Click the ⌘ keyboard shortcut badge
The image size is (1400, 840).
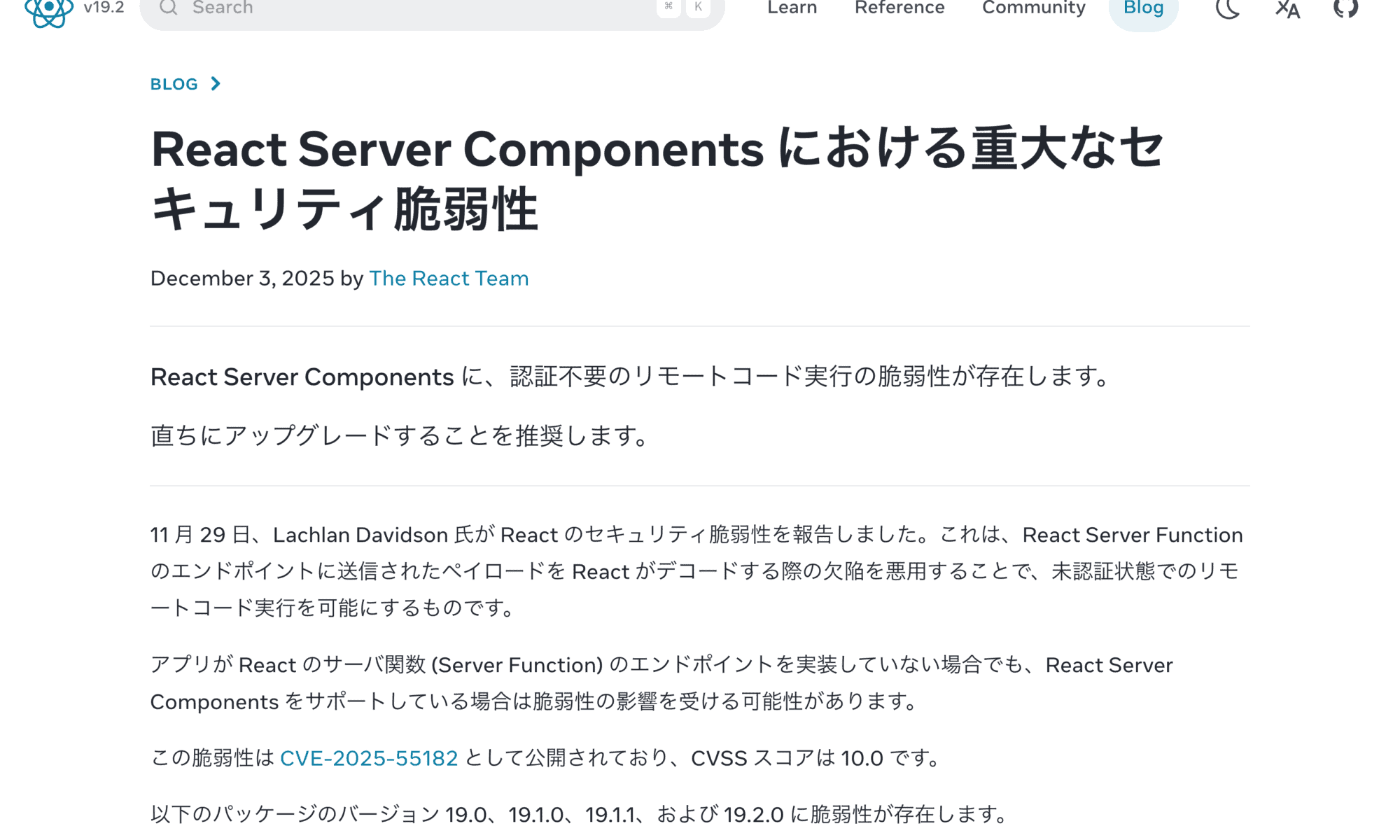(668, 8)
